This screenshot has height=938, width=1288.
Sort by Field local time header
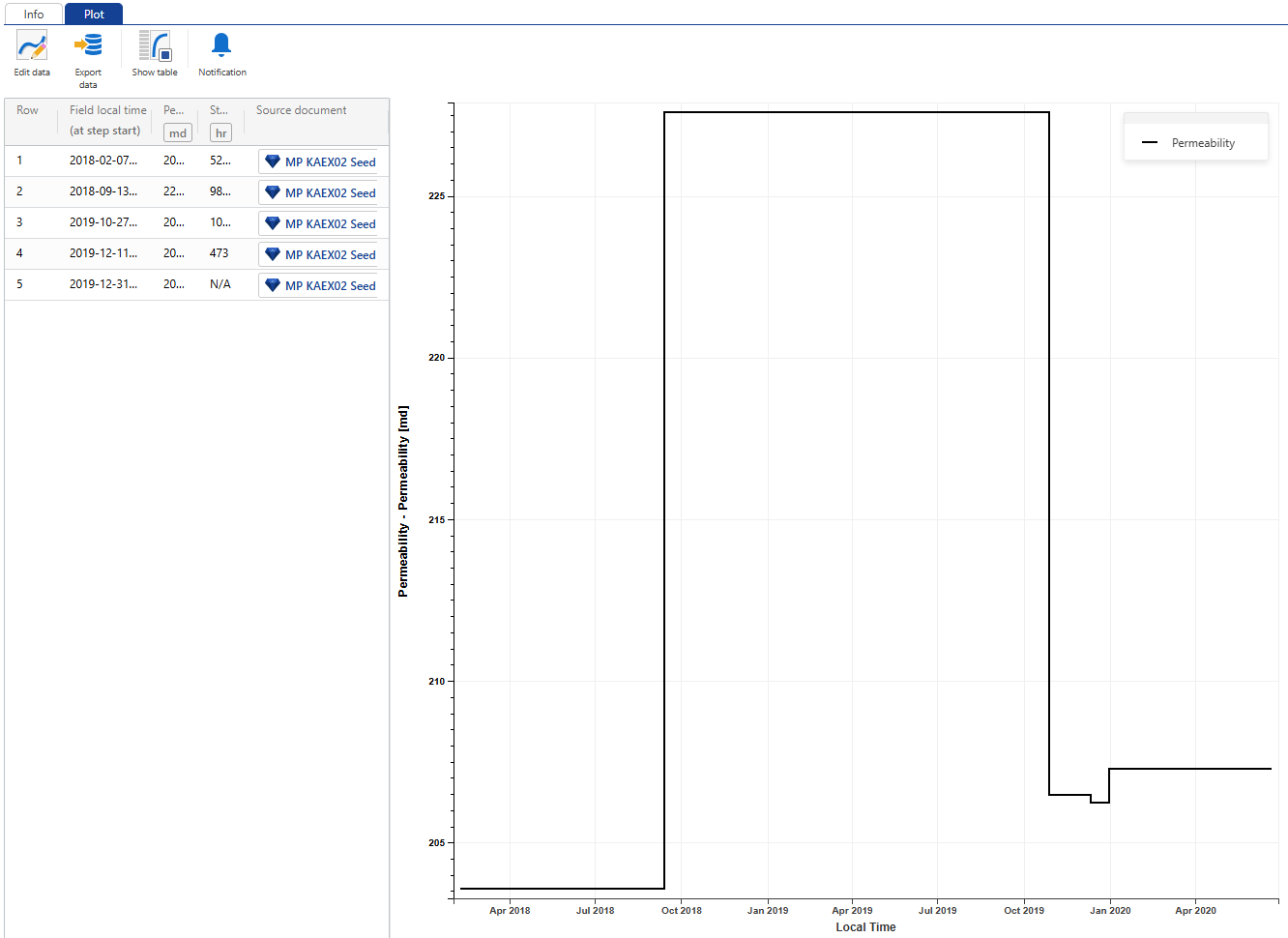click(108, 110)
